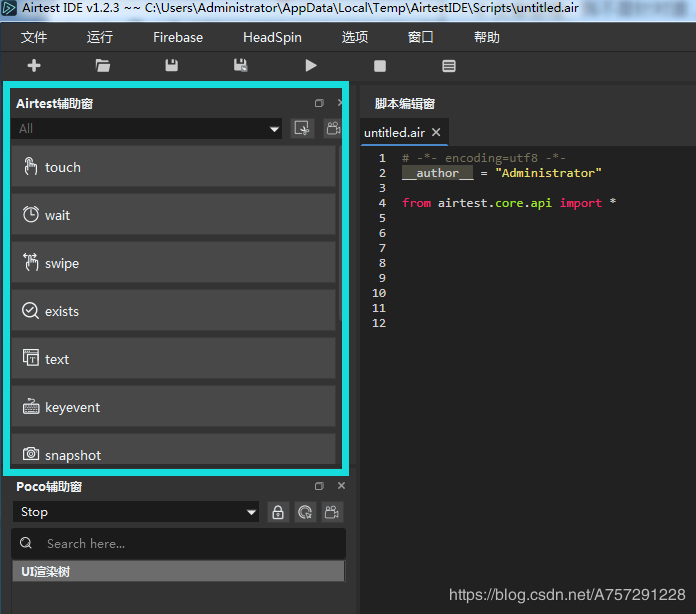This screenshot has width=696, height=614.
Task: Open the 选项 menu
Action: point(355,37)
